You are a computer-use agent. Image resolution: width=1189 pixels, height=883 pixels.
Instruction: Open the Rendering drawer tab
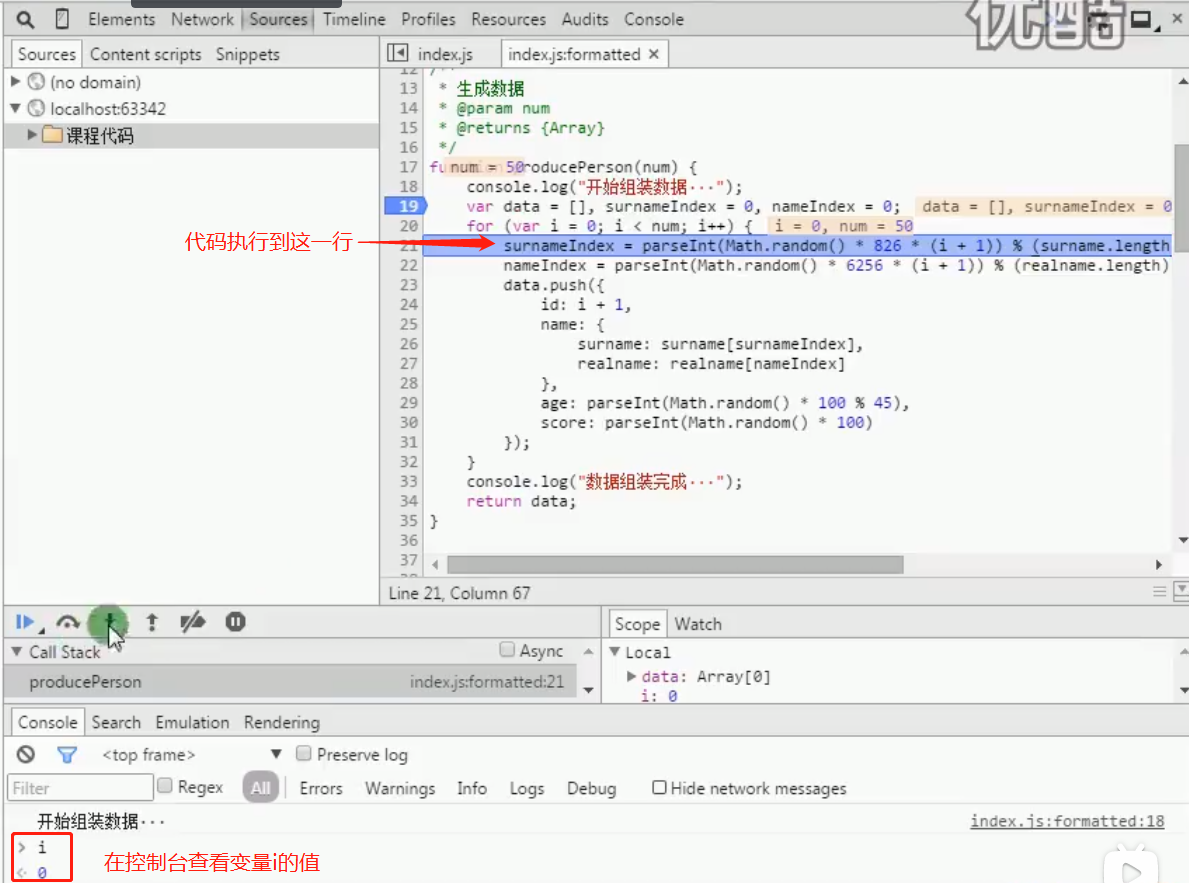click(281, 722)
